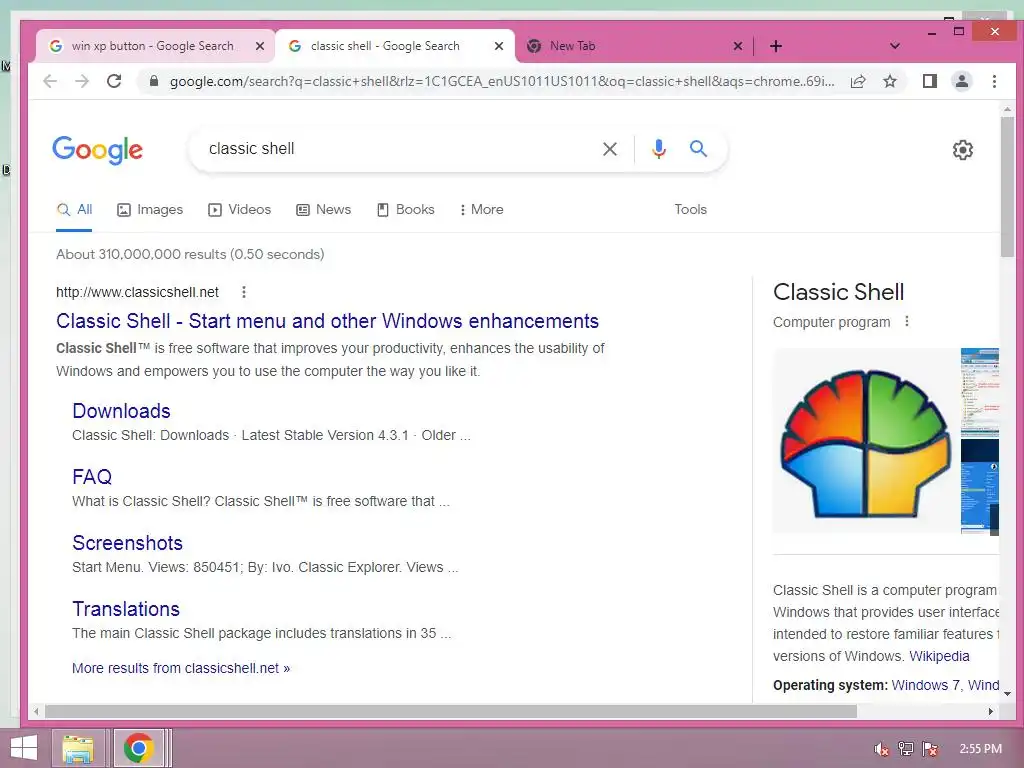Viewport: 1024px width, 768px height.
Task: Click the classic shell search field
Action: pyautogui.click(x=398, y=149)
